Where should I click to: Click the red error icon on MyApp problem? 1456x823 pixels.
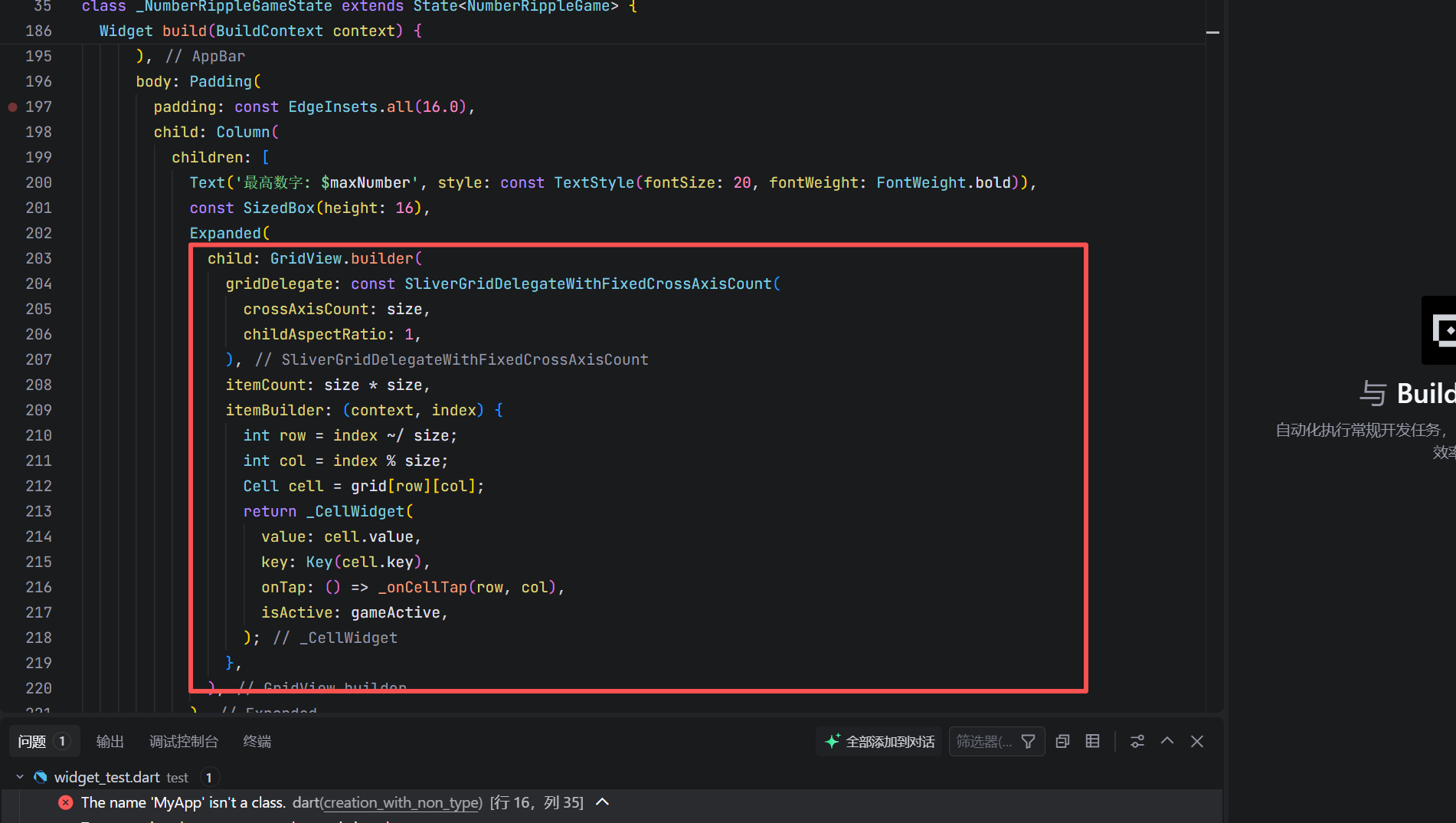[x=66, y=803]
